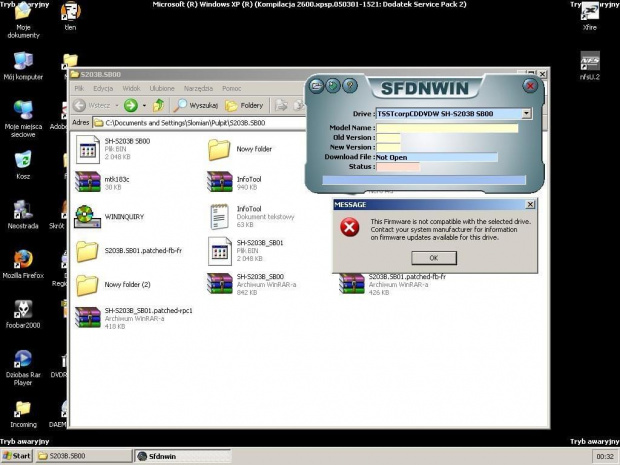The image size is (620, 465).
Task: Open the Edycja menu
Action: point(103,89)
